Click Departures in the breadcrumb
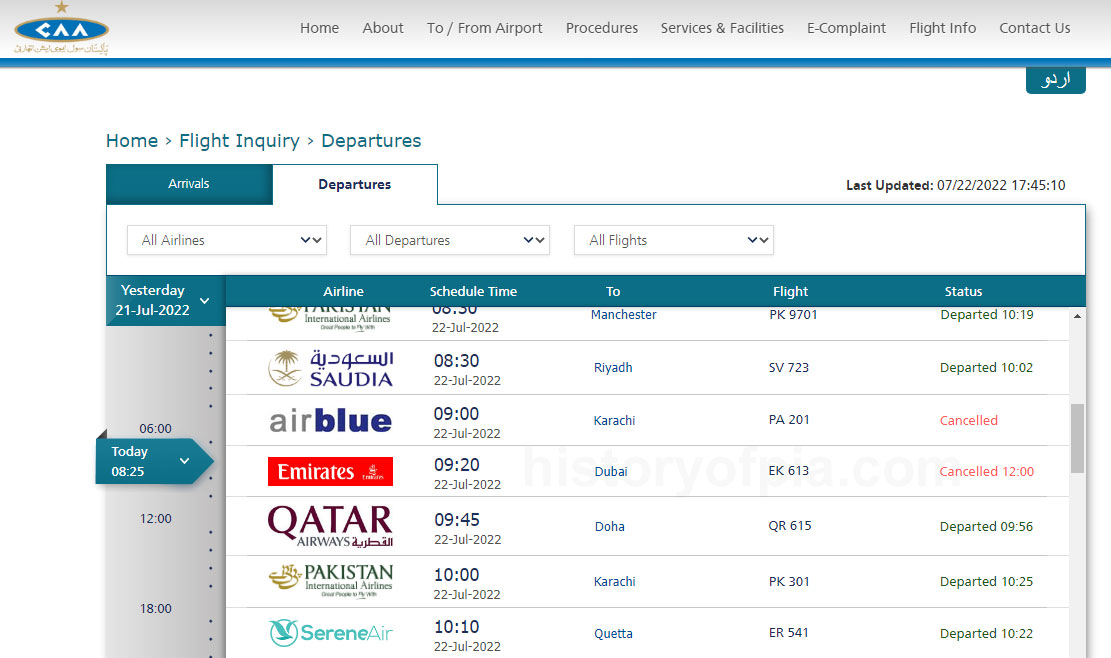1111x658 pixels. 371,141
